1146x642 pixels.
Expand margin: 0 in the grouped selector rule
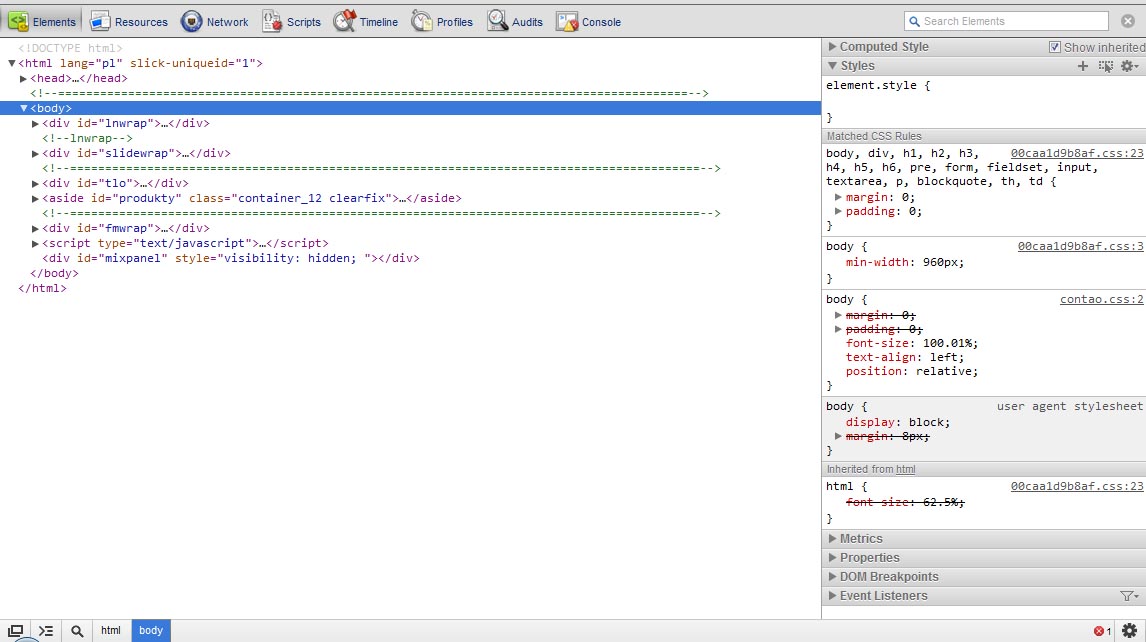838,197
